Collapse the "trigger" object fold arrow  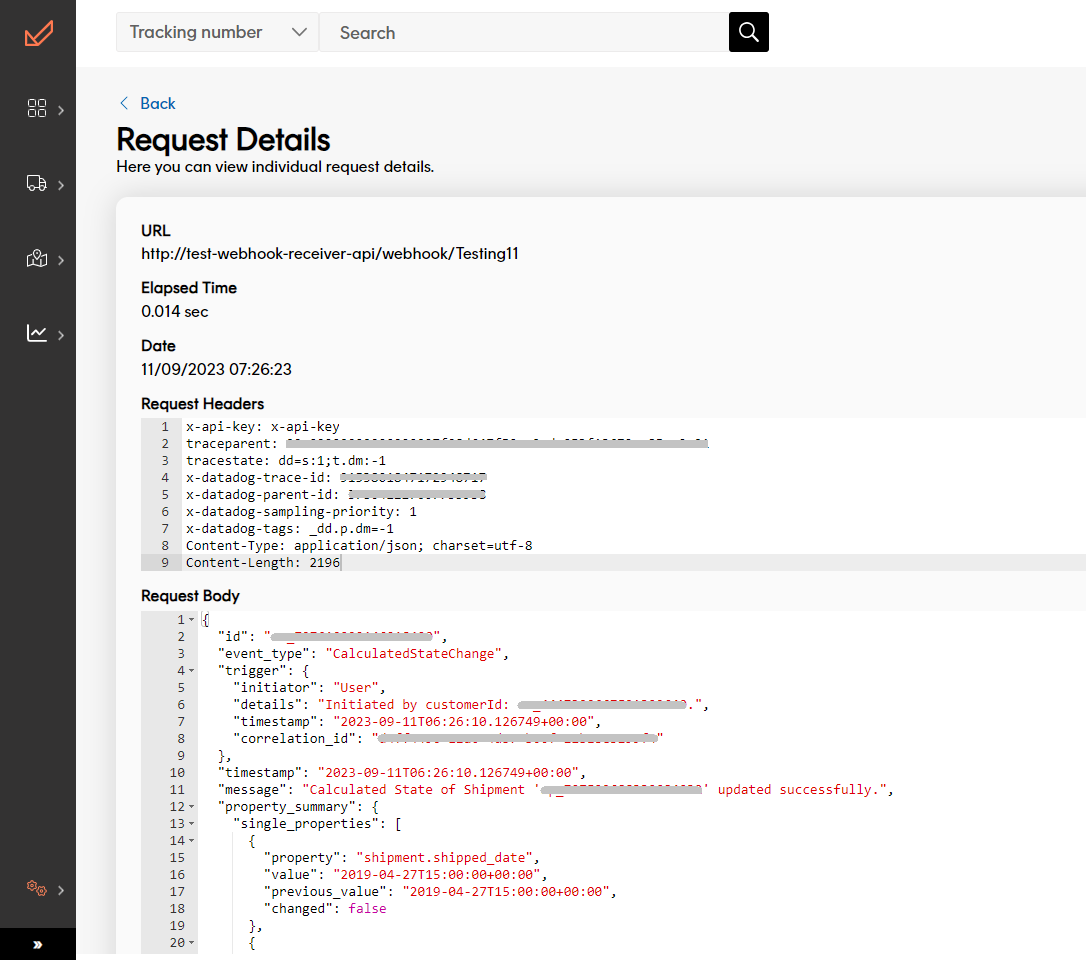point(192,671)
